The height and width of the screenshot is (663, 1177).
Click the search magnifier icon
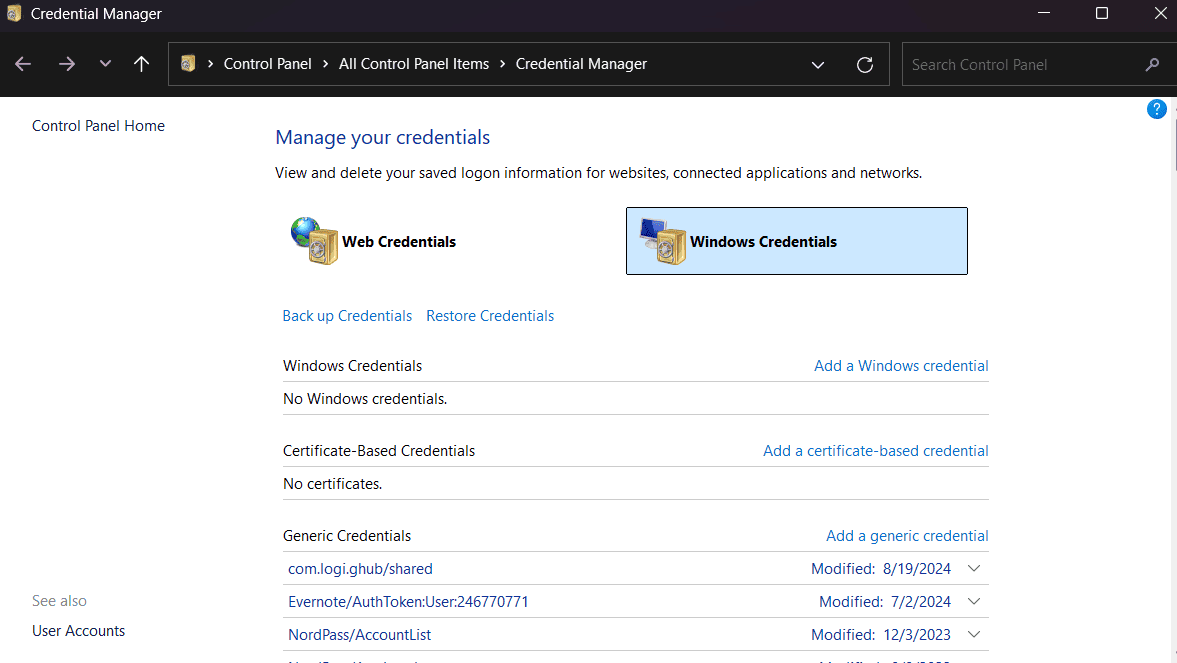[x=1152, y=65]
